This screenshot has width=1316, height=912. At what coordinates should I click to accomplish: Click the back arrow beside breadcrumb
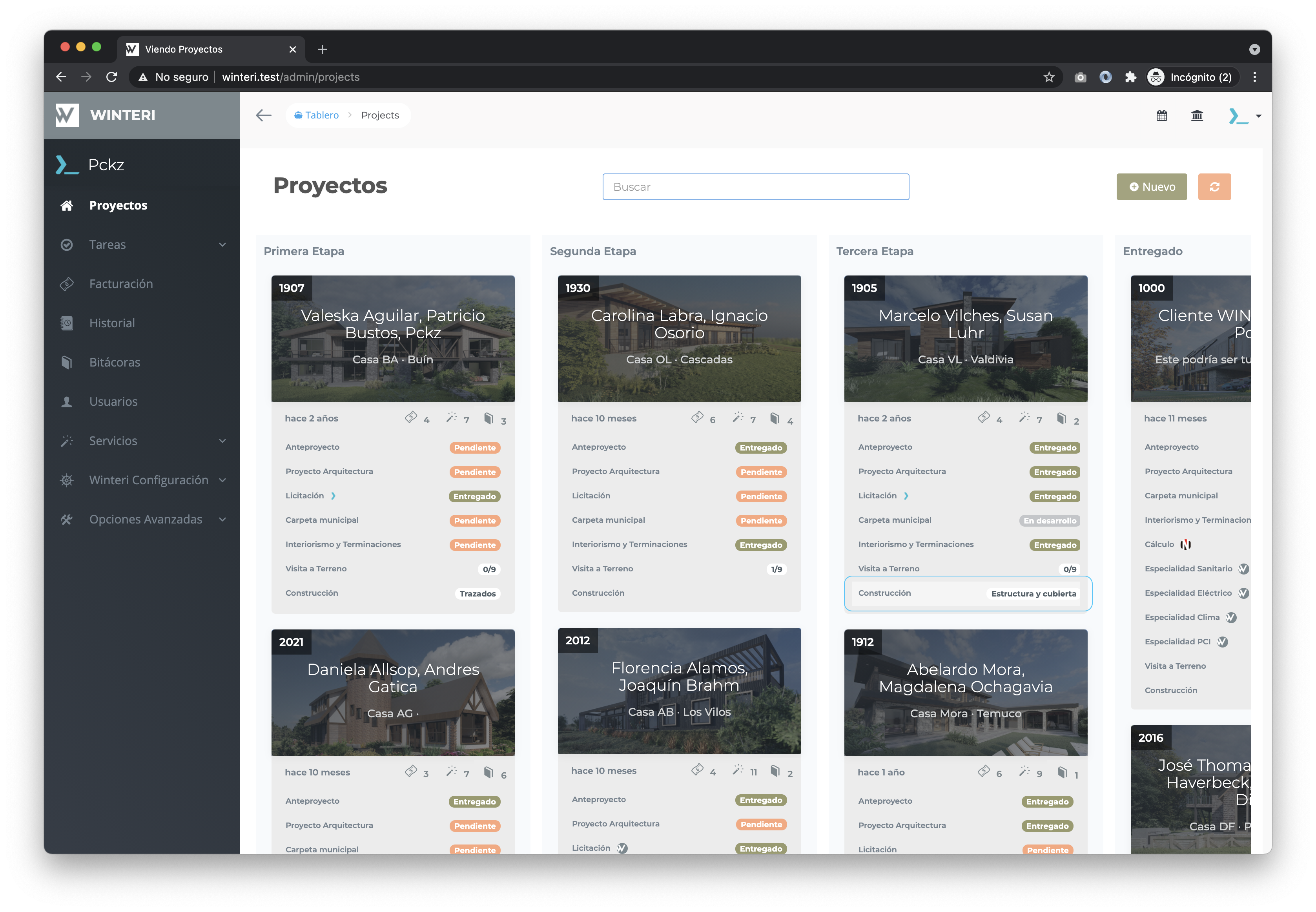263,115
